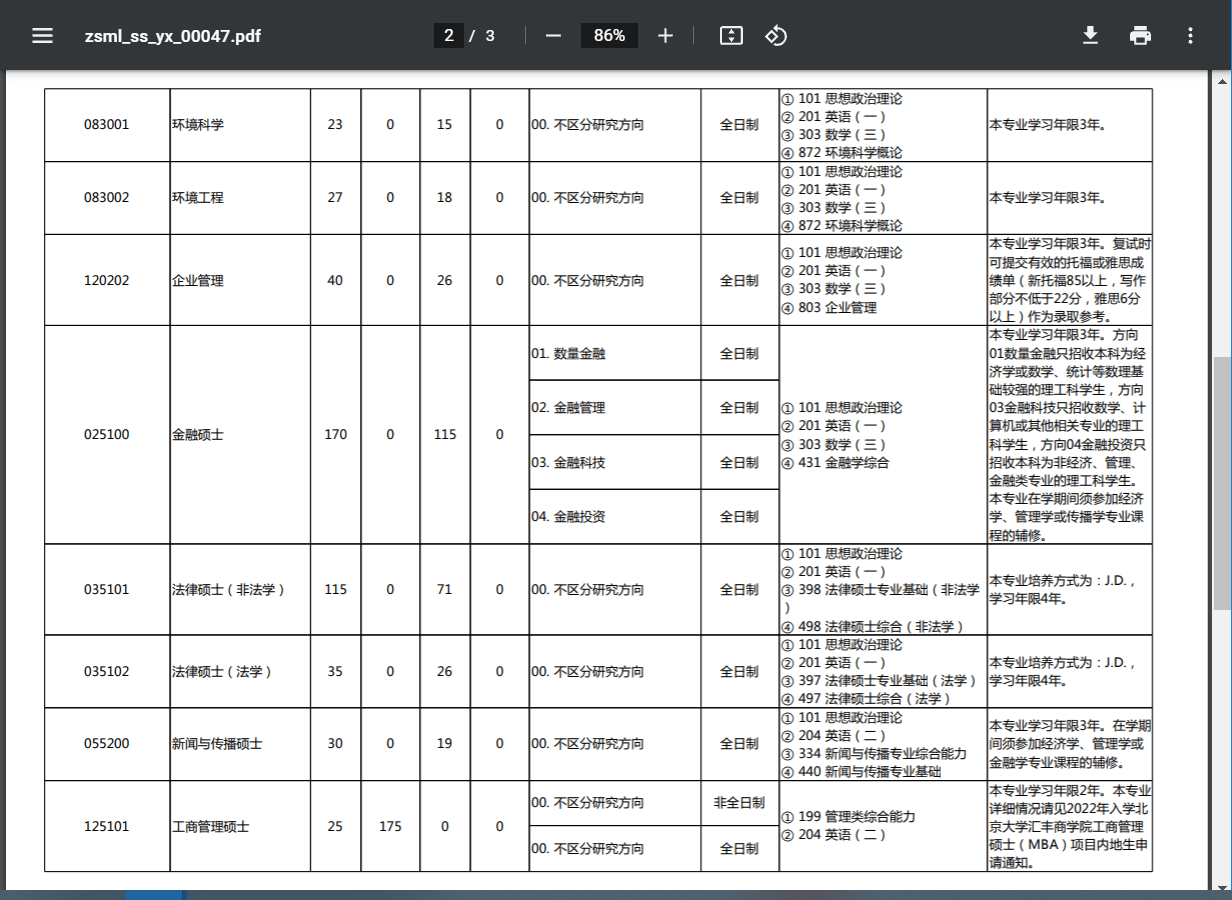Click the current page number field
1232x900 pixels.
click(448, 36)
